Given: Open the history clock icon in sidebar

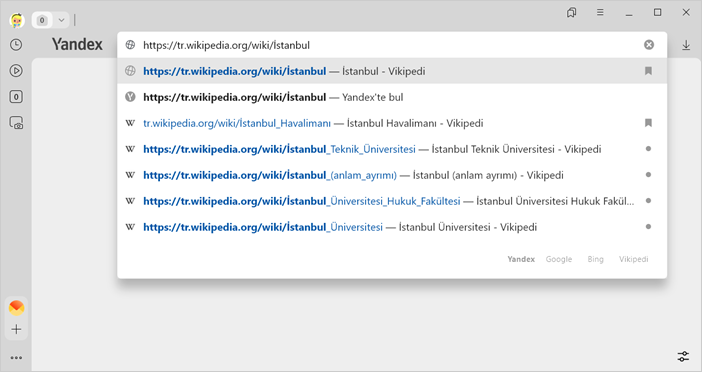Looking at the screenshot, I should 16,45.
